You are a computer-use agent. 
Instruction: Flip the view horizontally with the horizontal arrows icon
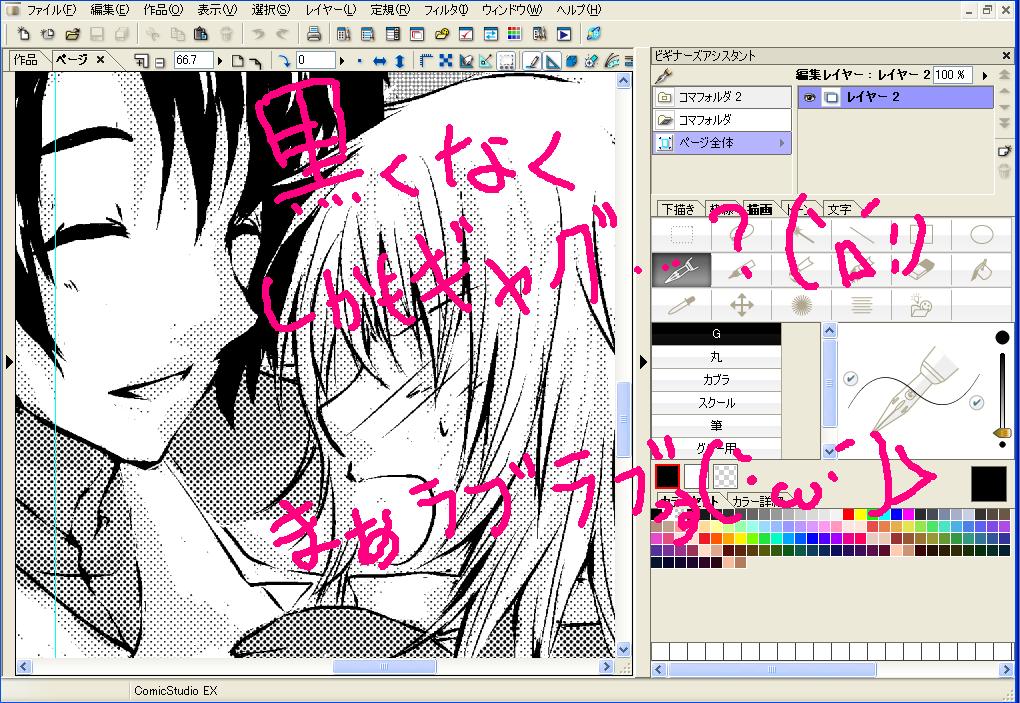380,61
